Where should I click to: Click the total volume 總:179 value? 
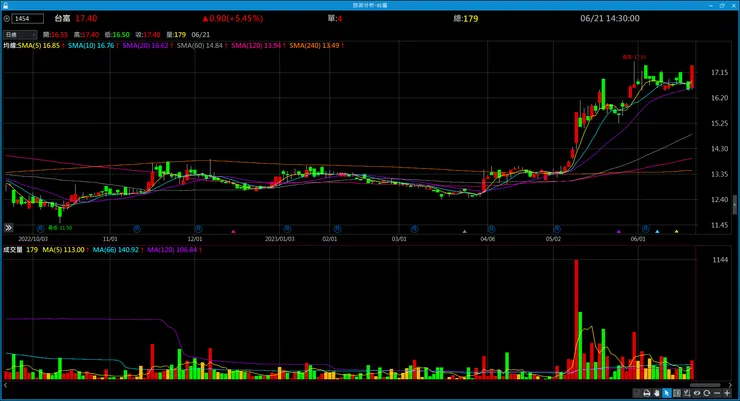coord(466,18)
